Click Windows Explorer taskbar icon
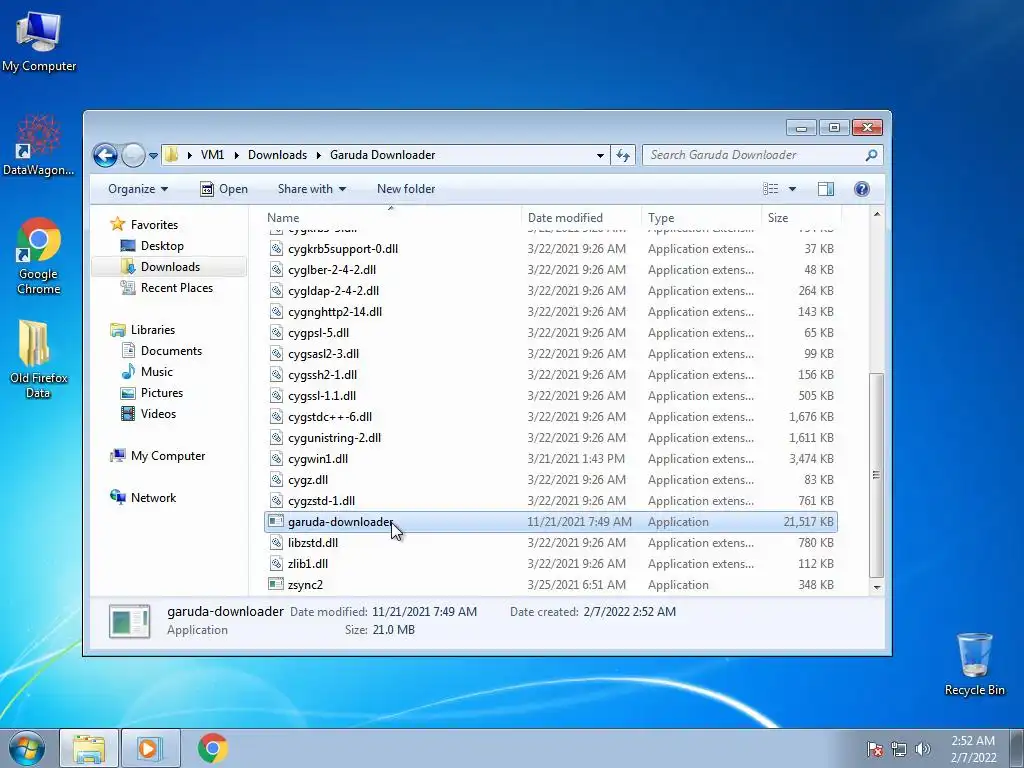Image resolution: width=1024 pixels, height=768 pixels. click(89, 748)
